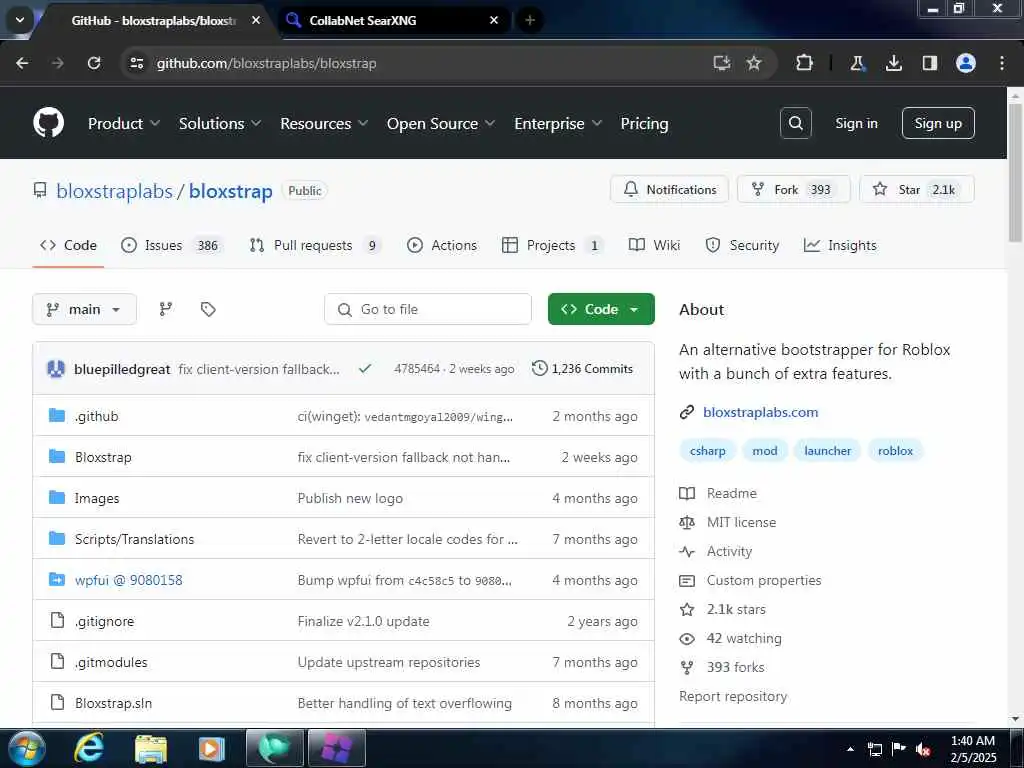Viewport: 1024px width, 768px height.
Task: View tags icon next to branches
Action: click(x=208, y=309)
